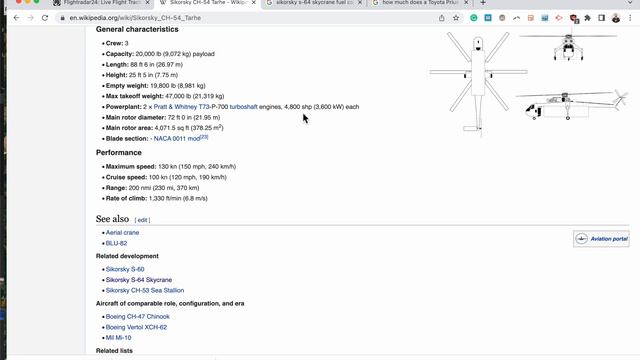The width and height of the screenshot is (640, 360).
Task: Open the Aviation portal link
Action: tap(609, 239)
